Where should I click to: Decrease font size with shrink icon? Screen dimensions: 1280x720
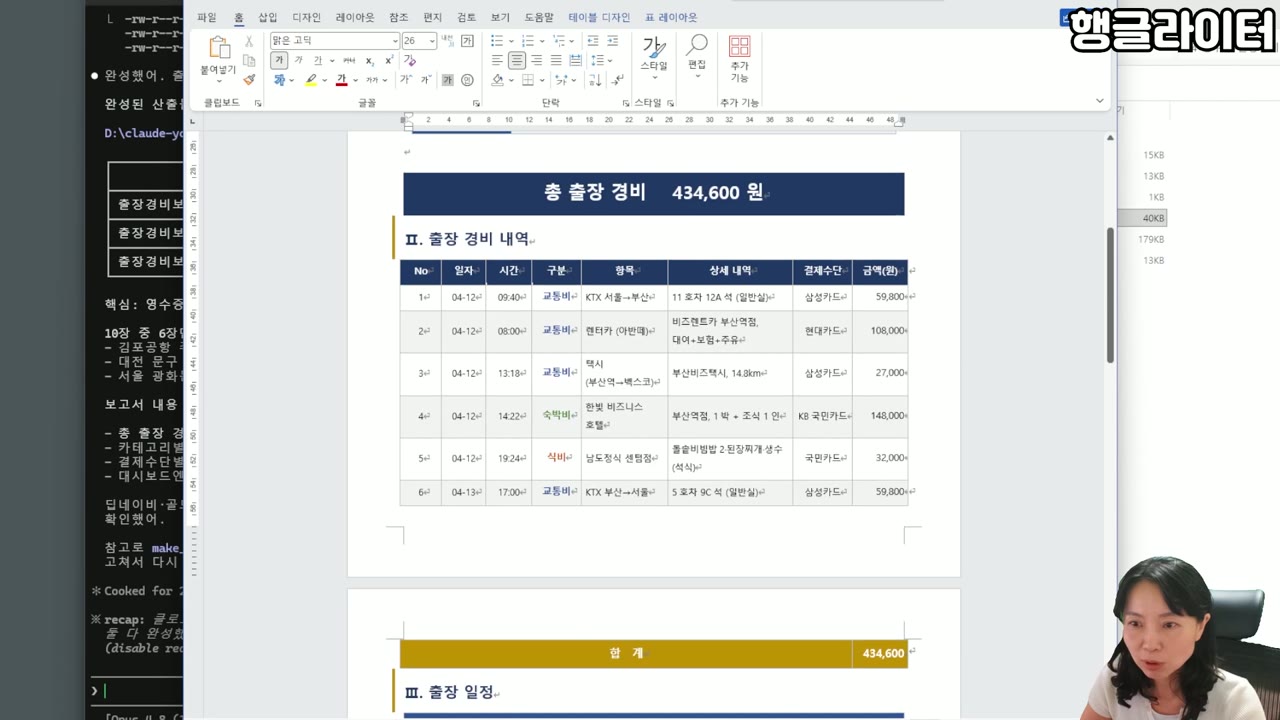426,79
